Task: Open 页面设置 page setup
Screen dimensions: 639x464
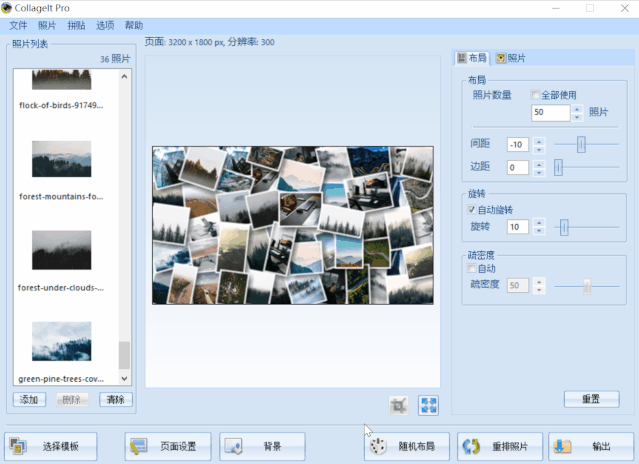Action: tap(167, 446)
